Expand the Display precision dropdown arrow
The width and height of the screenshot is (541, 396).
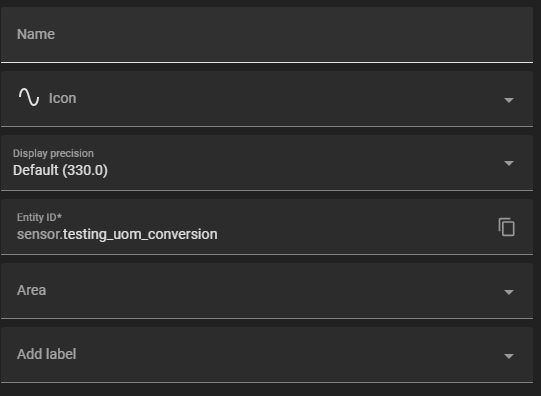509,163
